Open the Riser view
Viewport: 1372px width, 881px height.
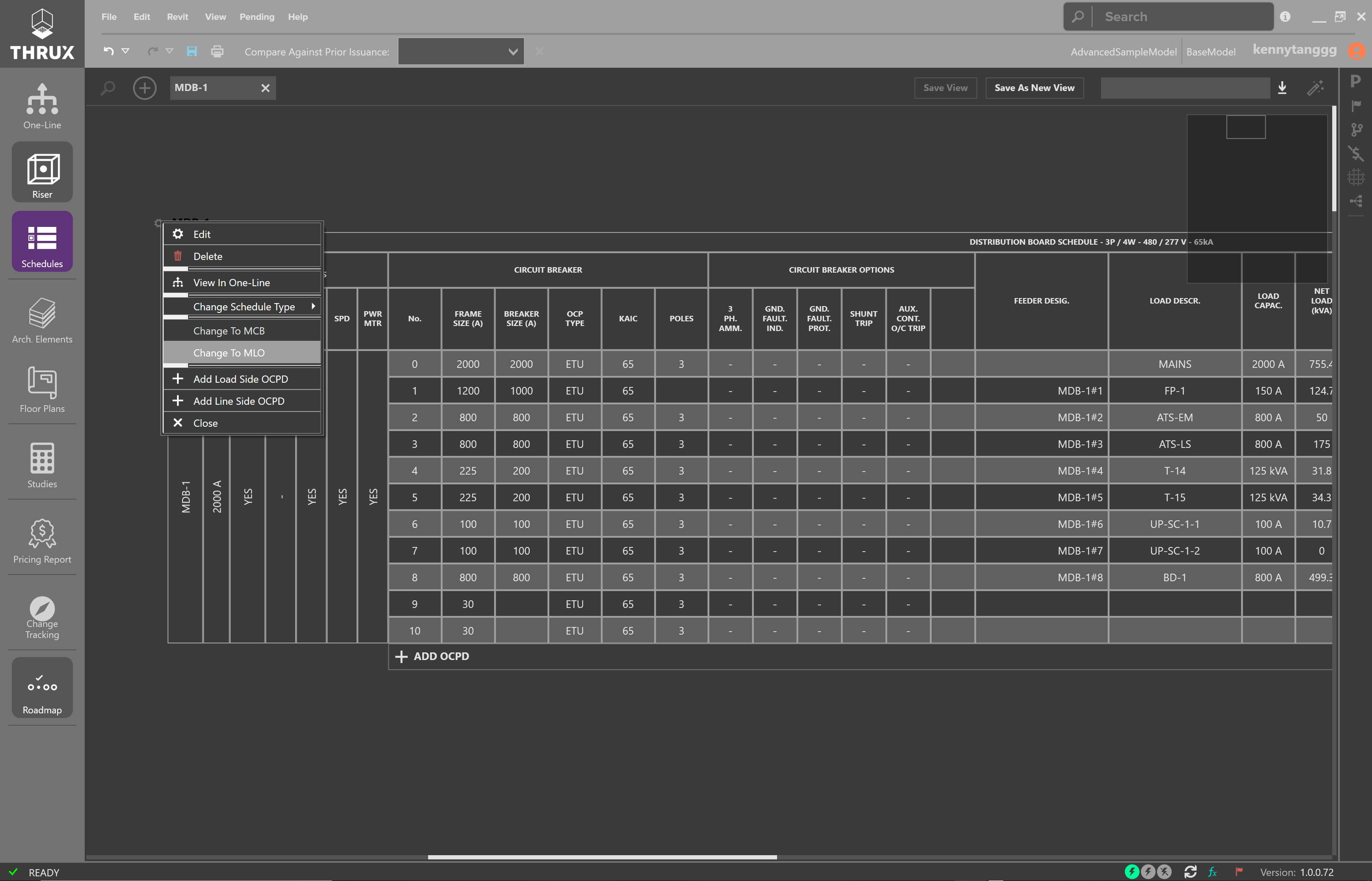tap(42, 172)
